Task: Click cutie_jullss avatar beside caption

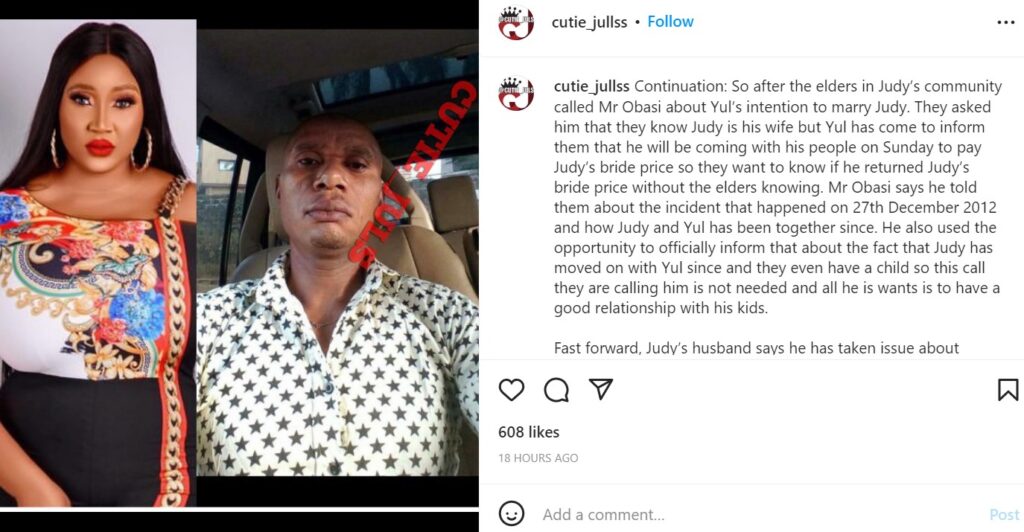Action: click(516, 93)
